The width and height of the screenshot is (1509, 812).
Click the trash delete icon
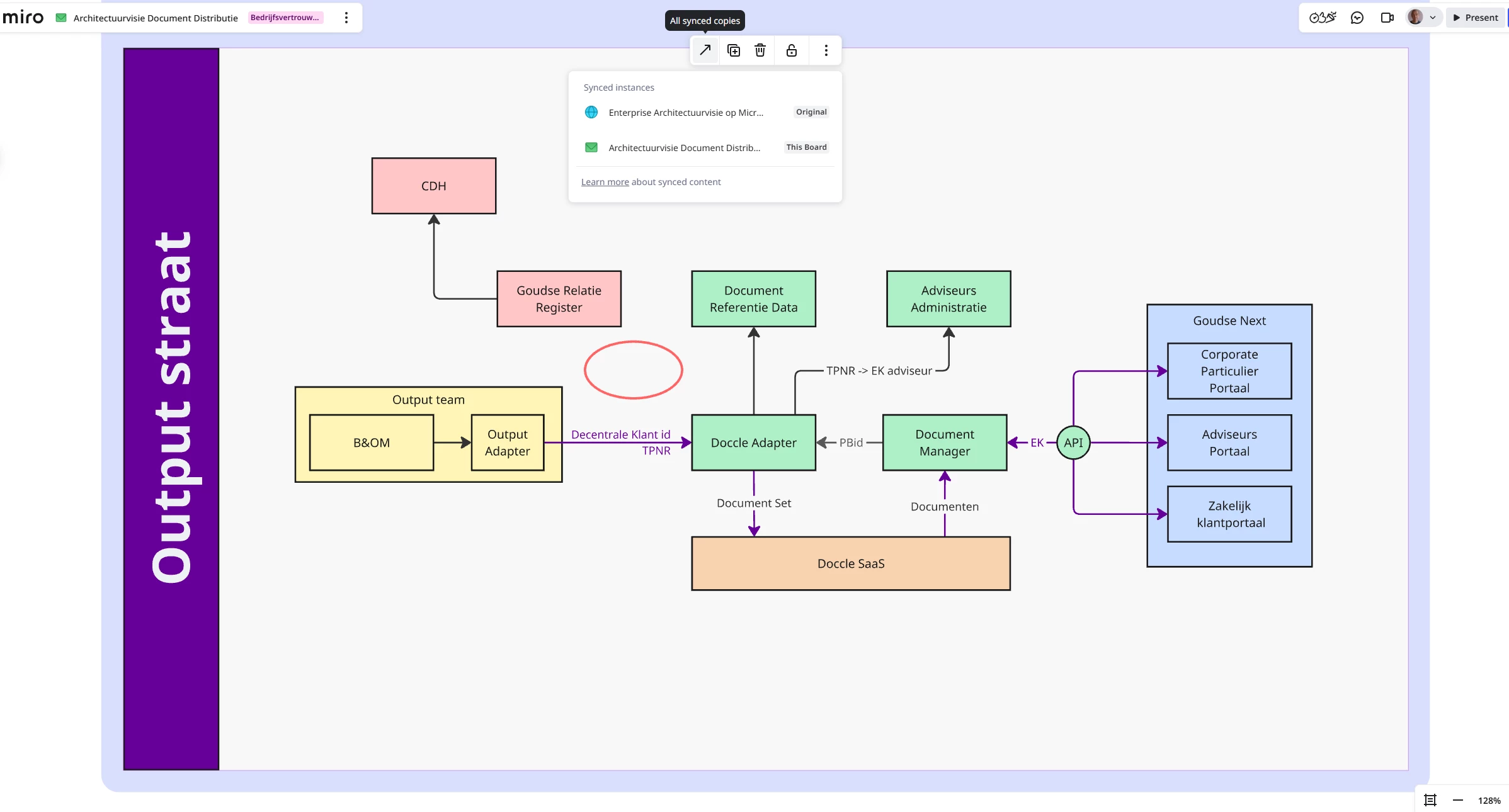pyautogui.click(x=760, y=50)
